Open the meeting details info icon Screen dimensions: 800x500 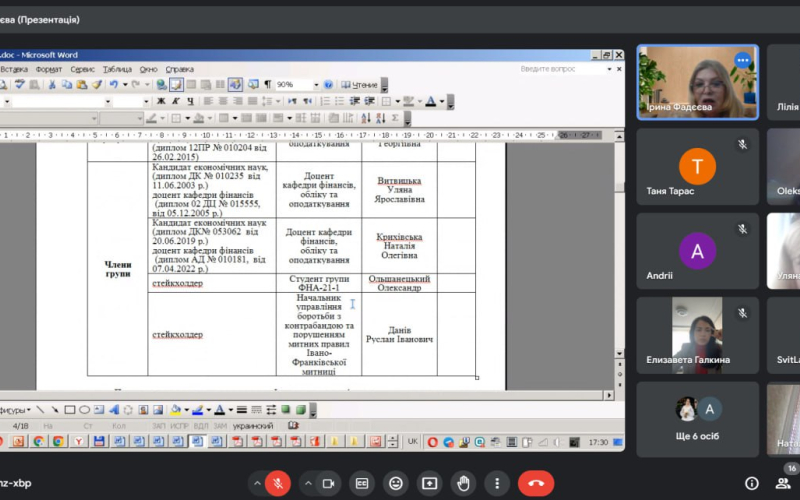[751, 483]
